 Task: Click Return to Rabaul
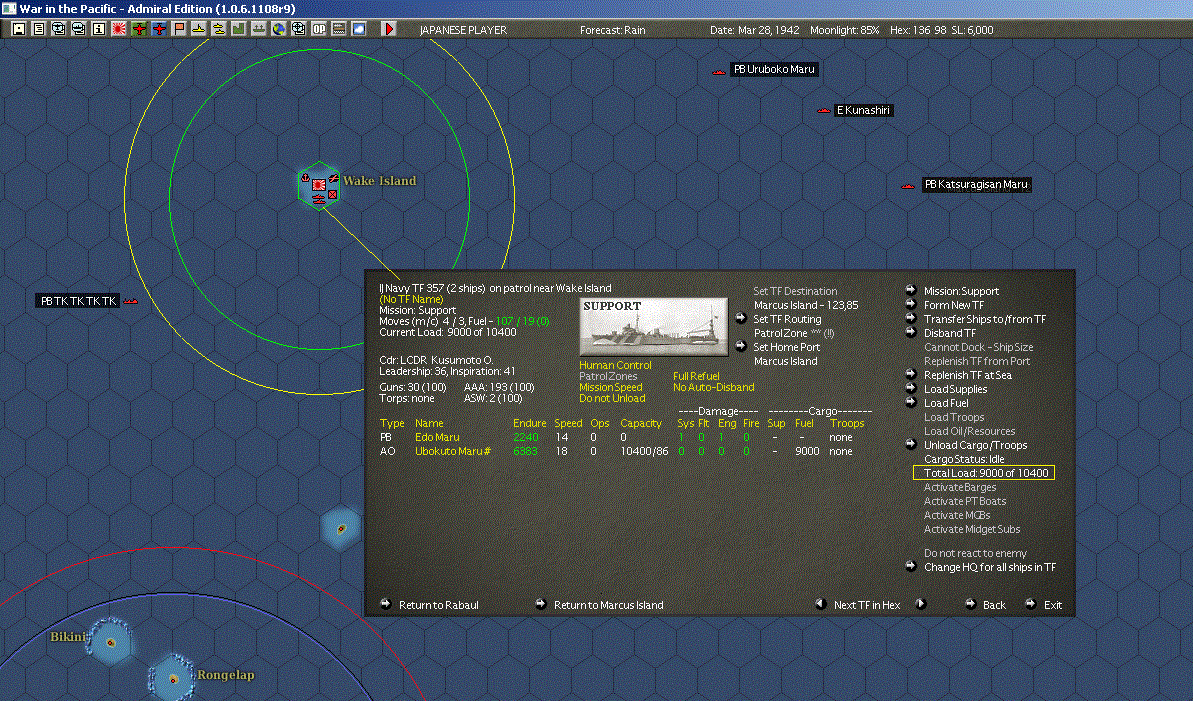click(438, 605)
